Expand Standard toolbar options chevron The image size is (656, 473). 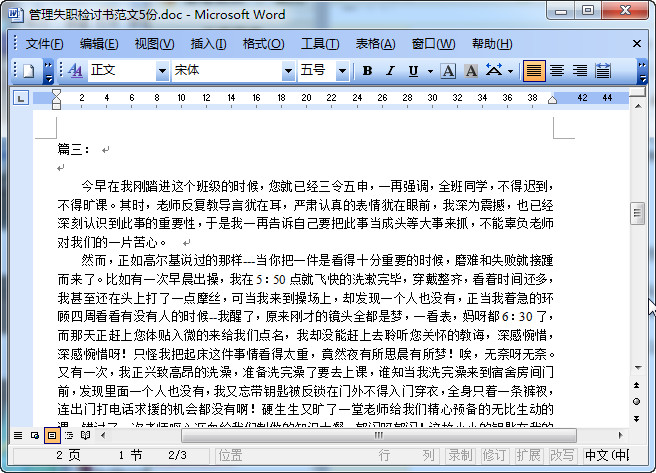point(49,71)
